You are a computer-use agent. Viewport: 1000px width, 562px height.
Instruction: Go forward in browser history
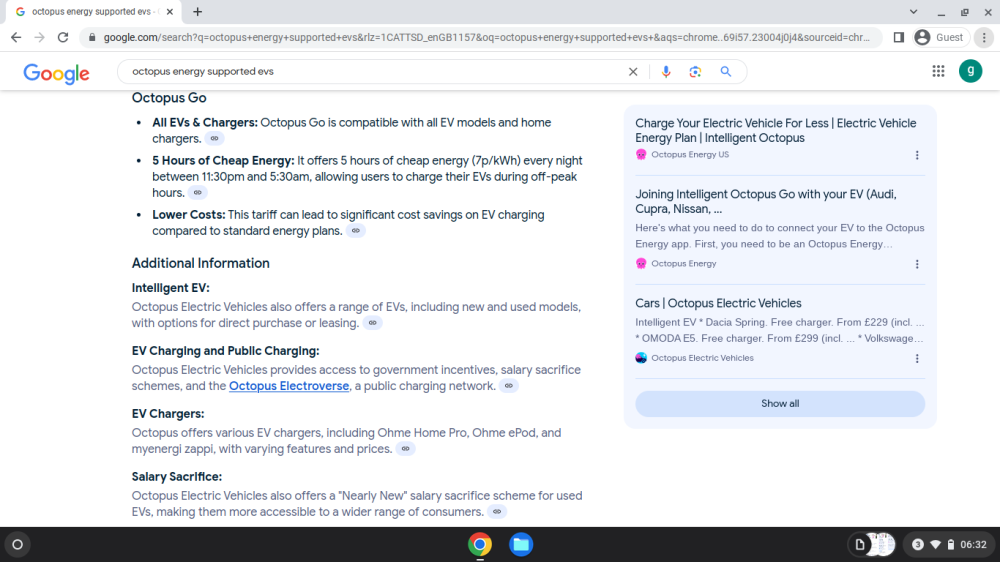pyautogui.click(x=40, y=38)
